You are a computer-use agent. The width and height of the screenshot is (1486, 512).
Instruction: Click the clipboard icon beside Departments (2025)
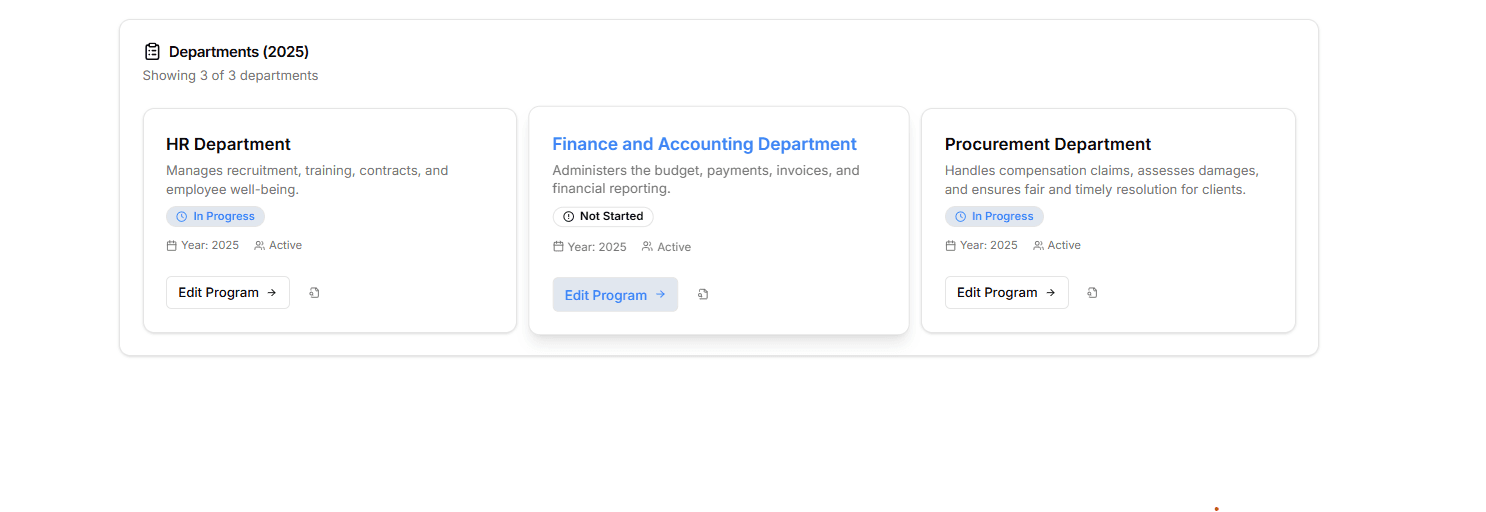point(152,51)
